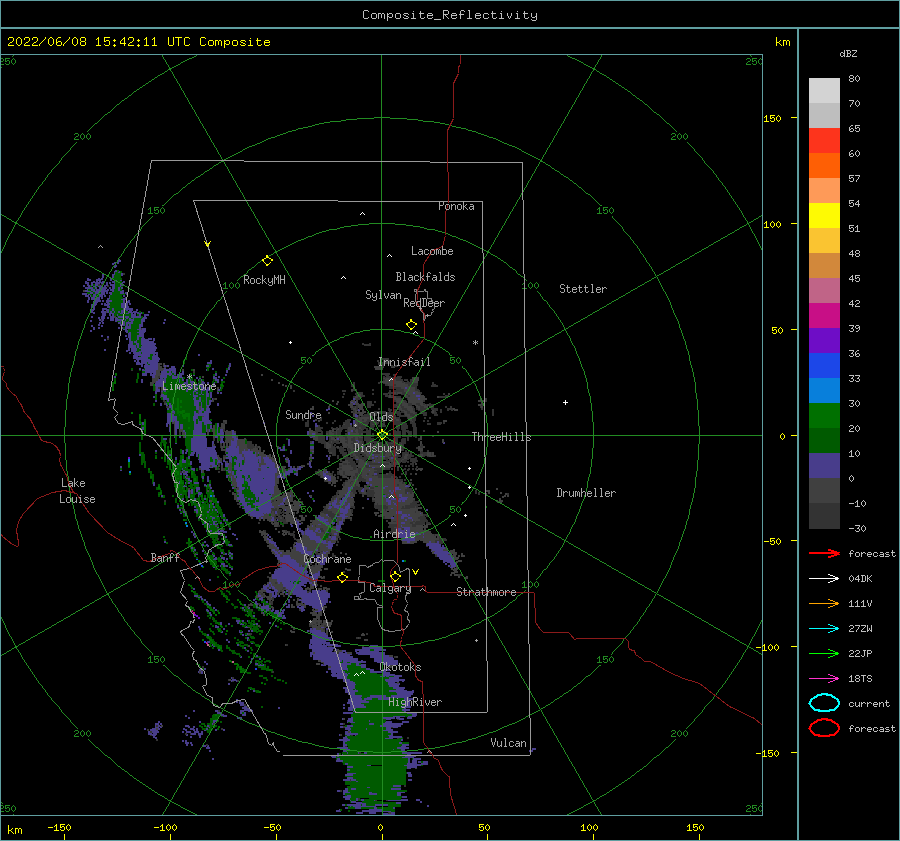The image size is (900, 841).
Task: Click the magenta 18TS arrow in legend
Action: [x=824, y=679]
